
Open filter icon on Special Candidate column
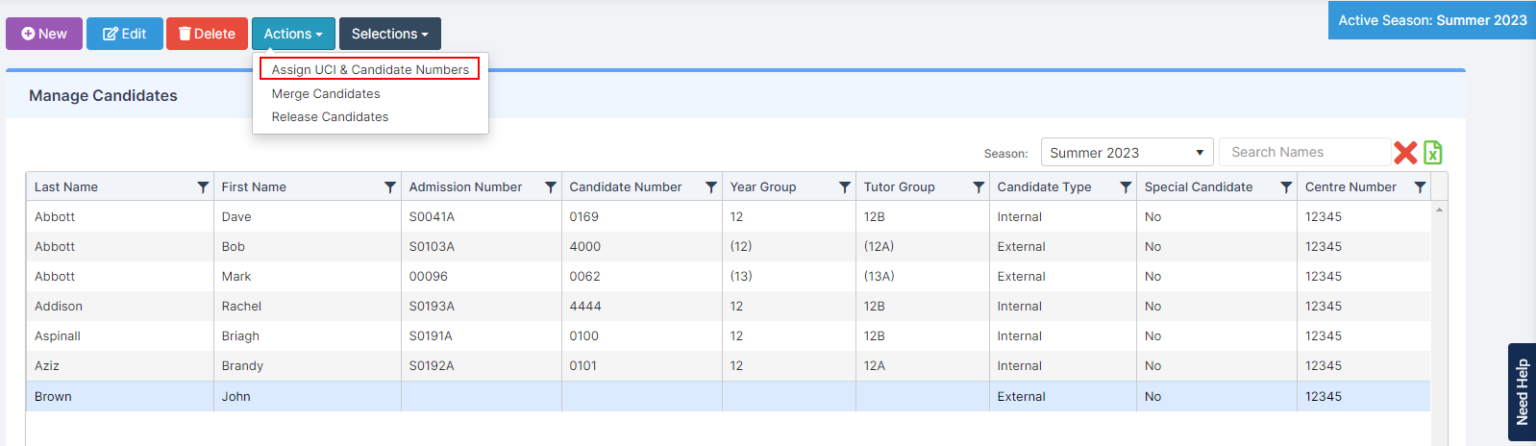coord(1286,187)
